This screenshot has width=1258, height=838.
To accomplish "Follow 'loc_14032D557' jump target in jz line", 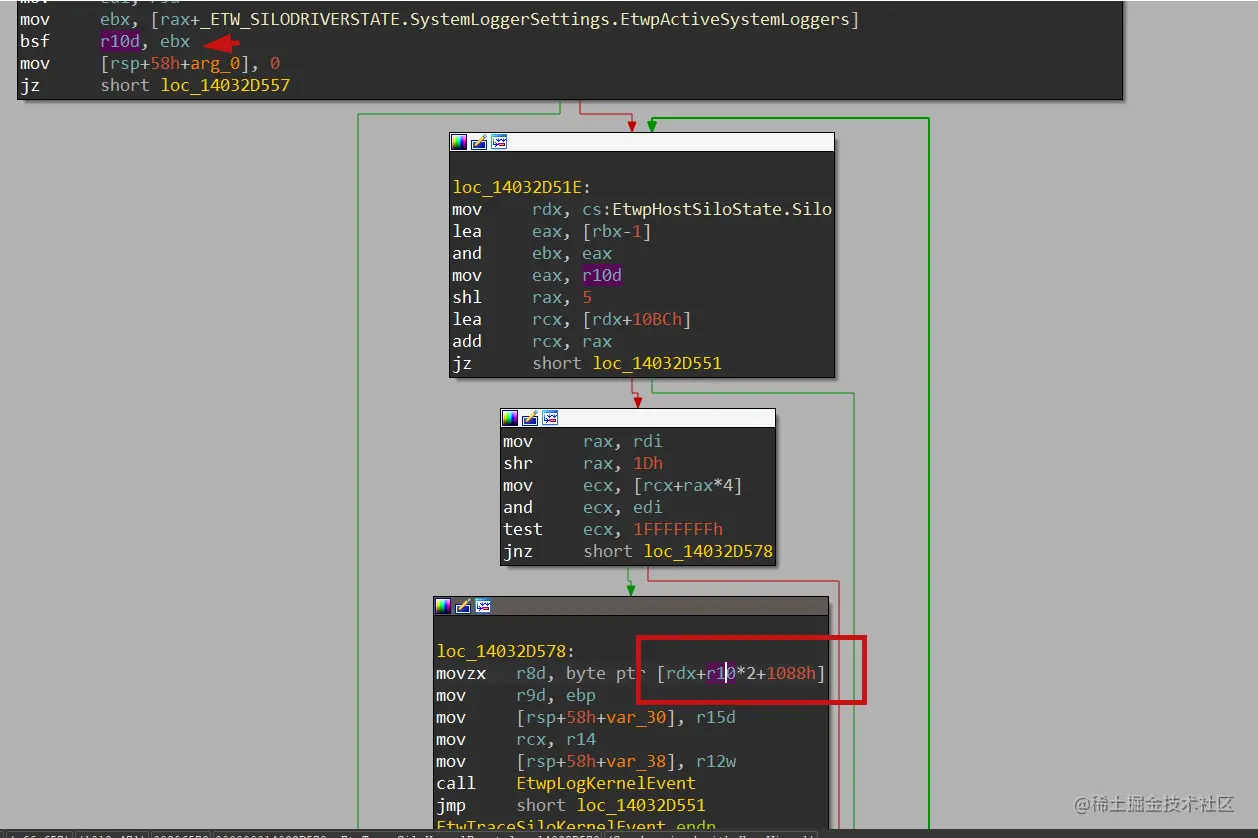I will point(225,86).
